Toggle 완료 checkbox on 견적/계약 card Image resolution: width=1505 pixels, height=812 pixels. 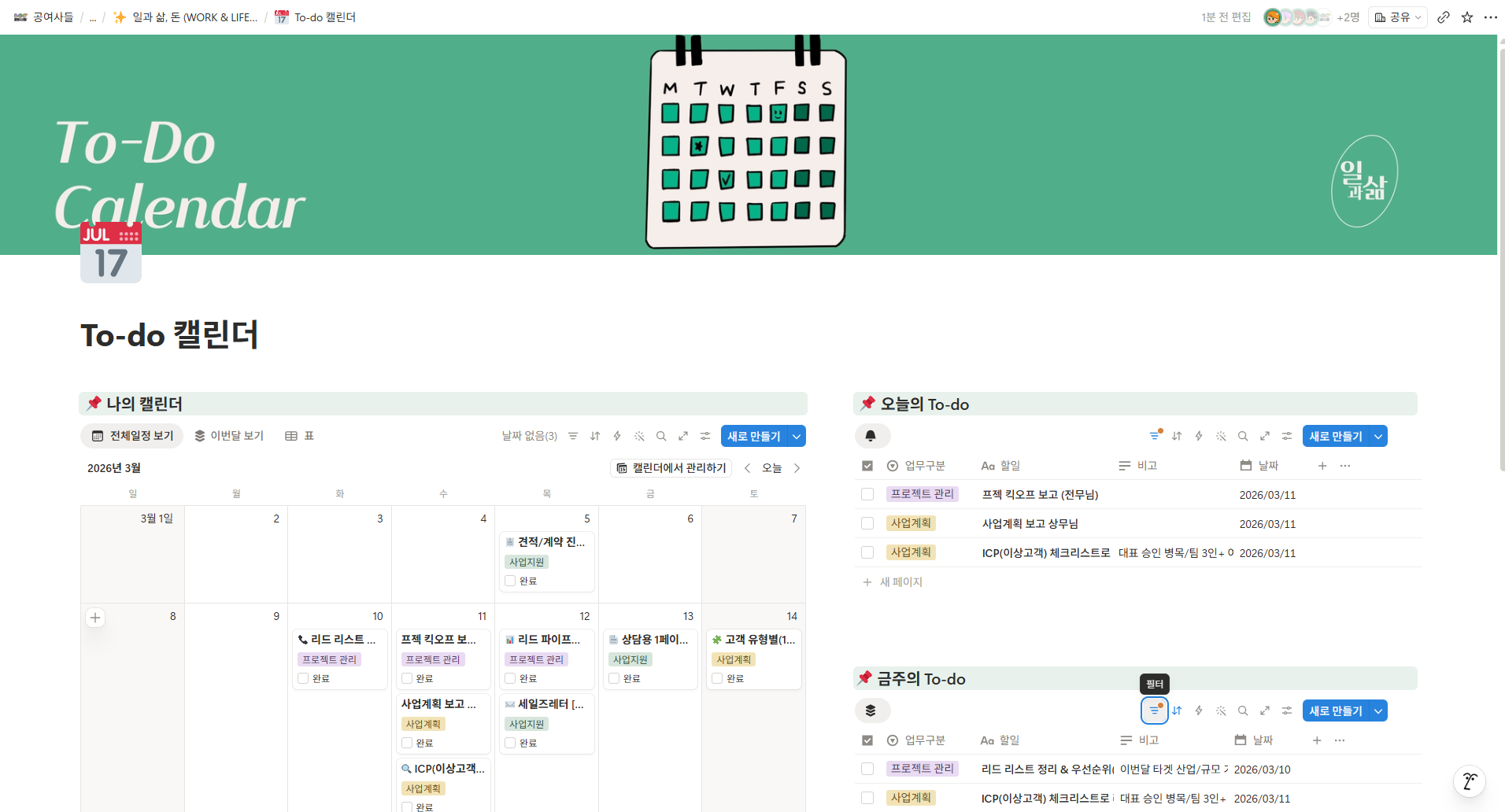510,581
